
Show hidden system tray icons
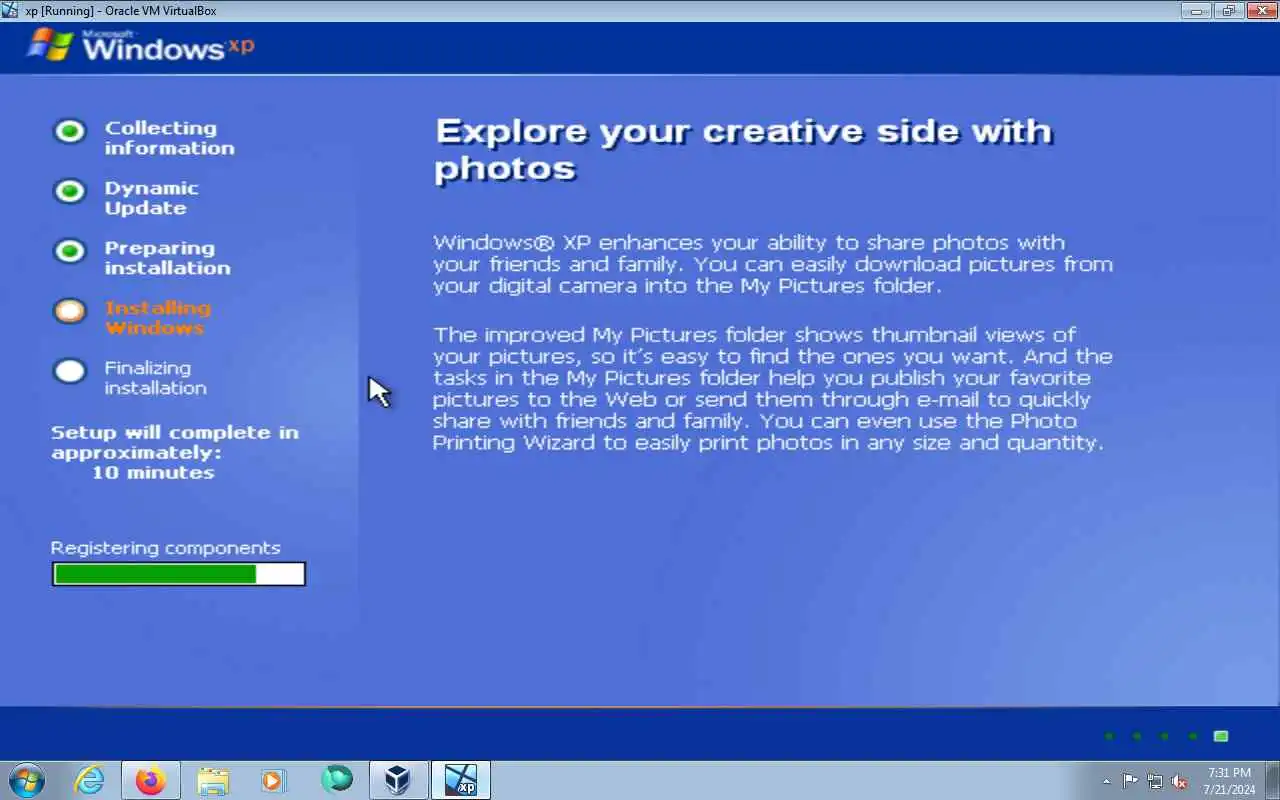point(1106,781)
